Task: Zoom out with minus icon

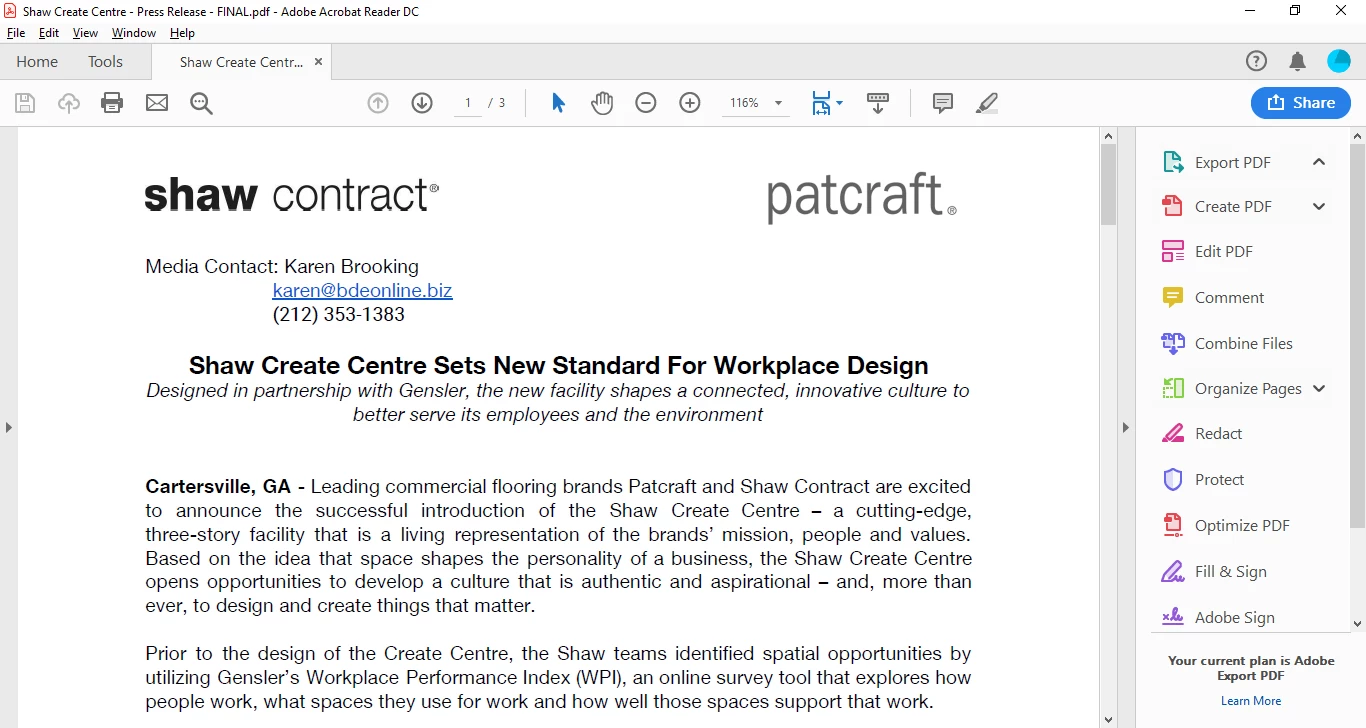Action: tap(646, 103)
